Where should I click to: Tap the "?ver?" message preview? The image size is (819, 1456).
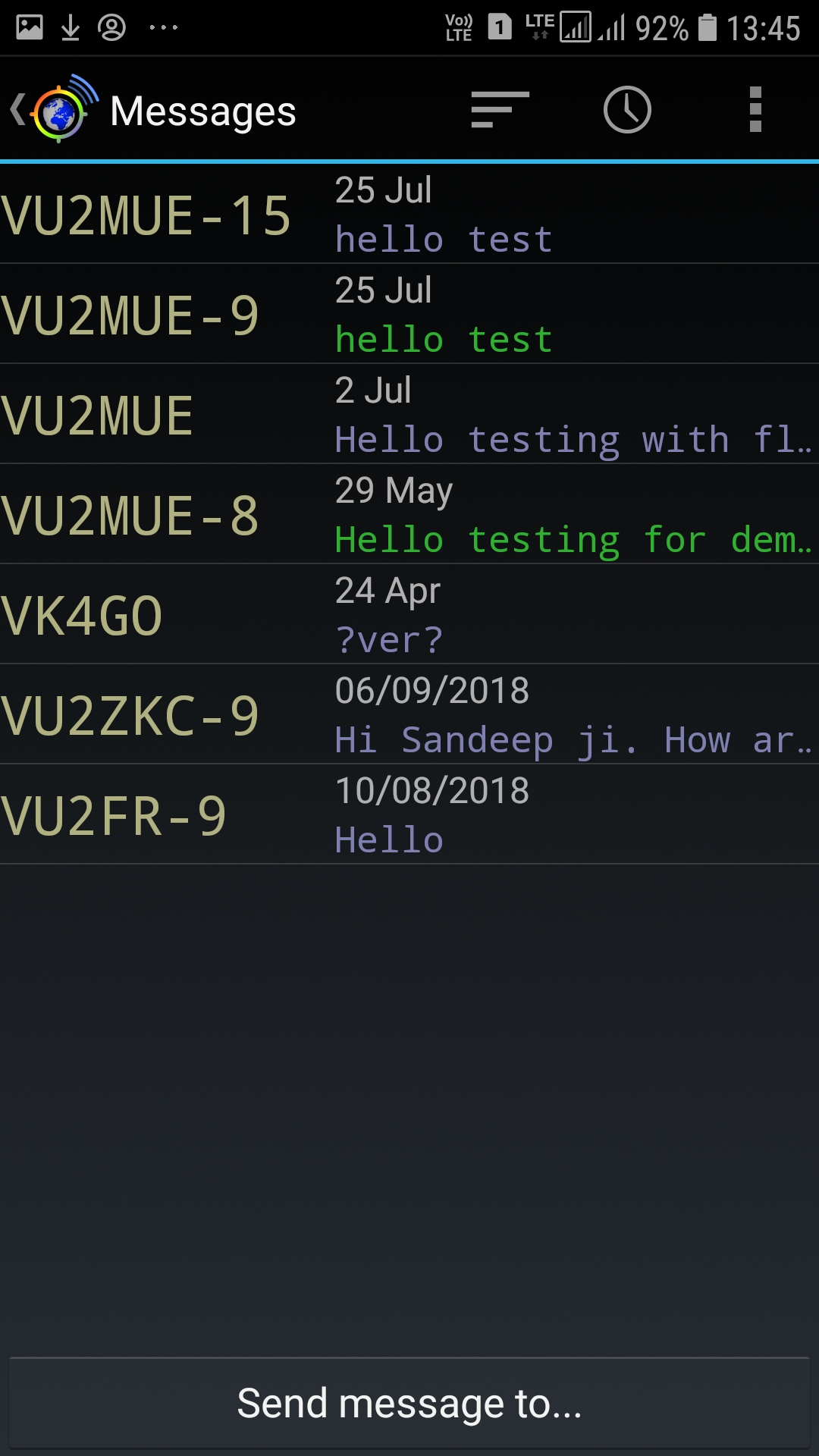pyautogui.click(x=389, y=640)
